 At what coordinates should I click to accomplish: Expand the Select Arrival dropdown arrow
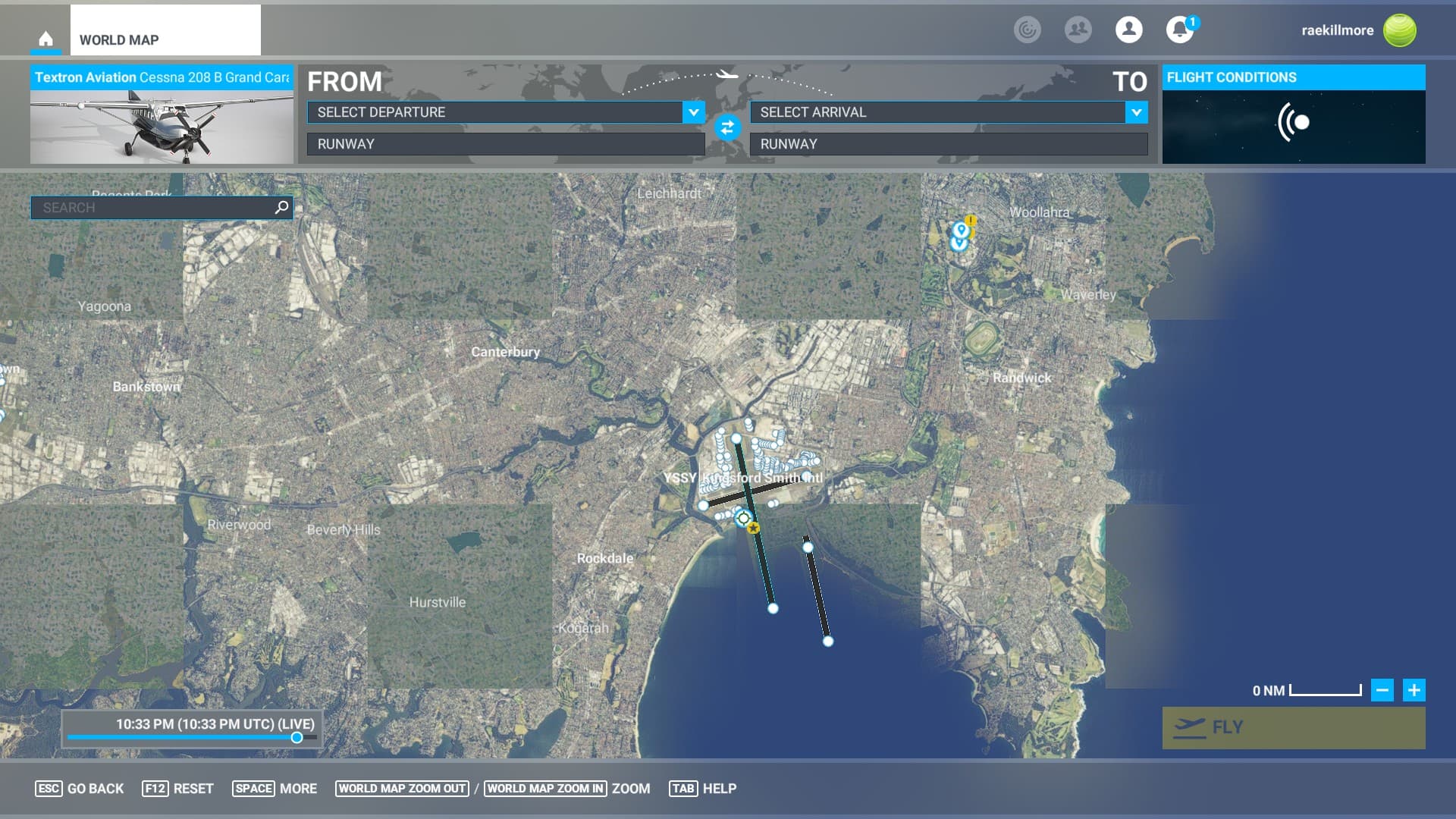(1136, 112)
